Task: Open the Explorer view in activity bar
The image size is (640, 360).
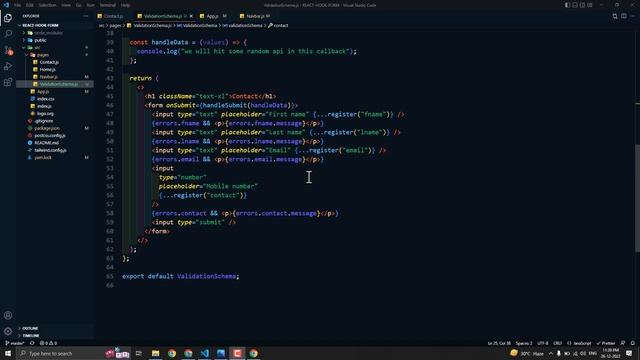Action: (8, 18)
